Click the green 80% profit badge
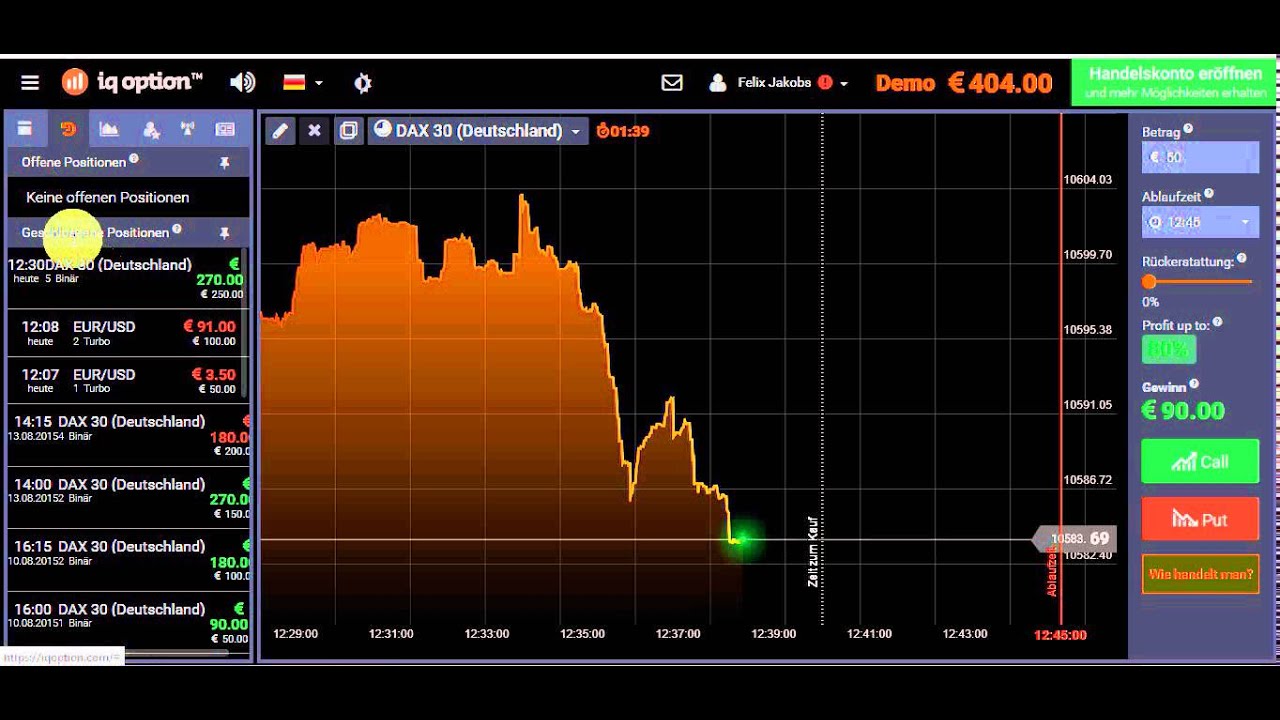 point(1168,349)
